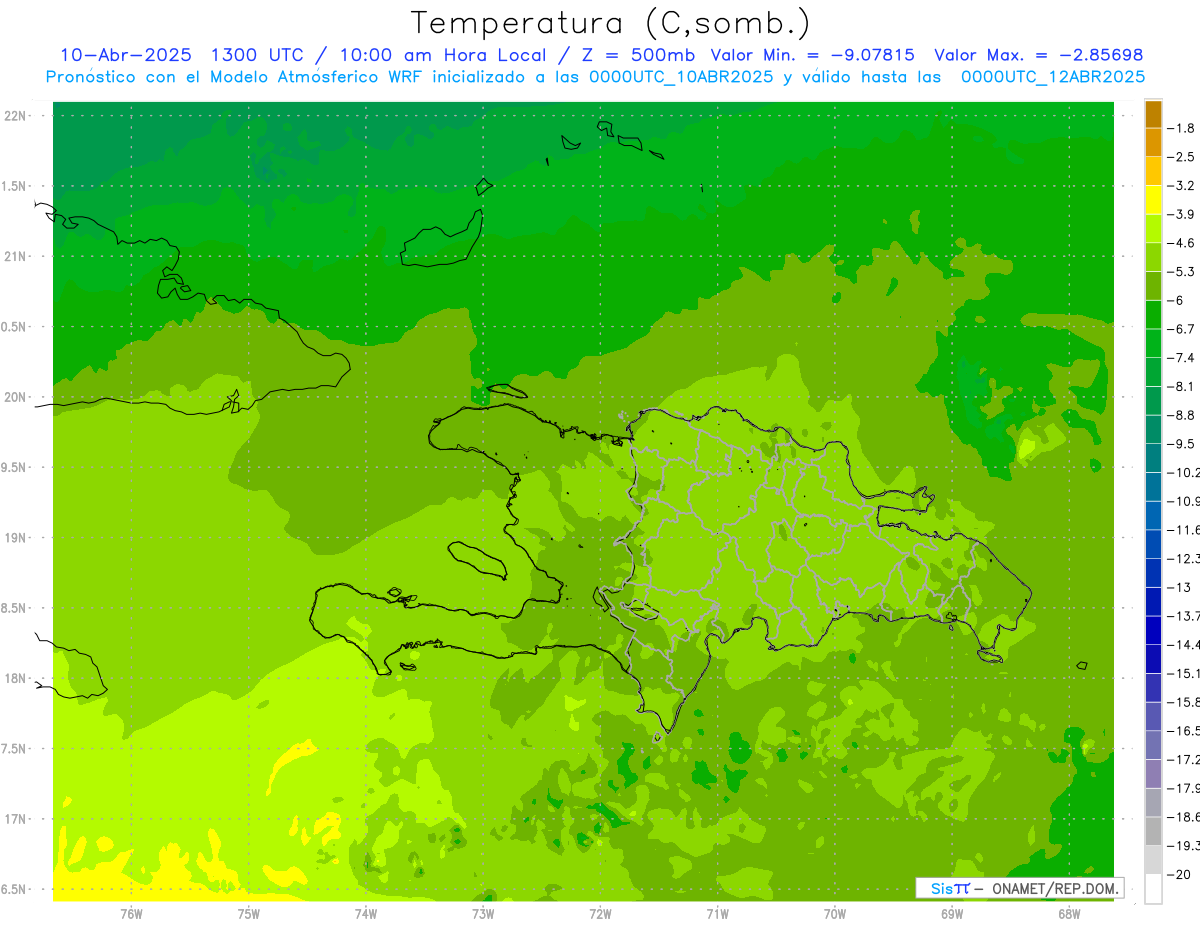This screenshot has width=1200, height=927.
Task: Click the '-3.2' color bar value
Action: [x=1181, y=186]
